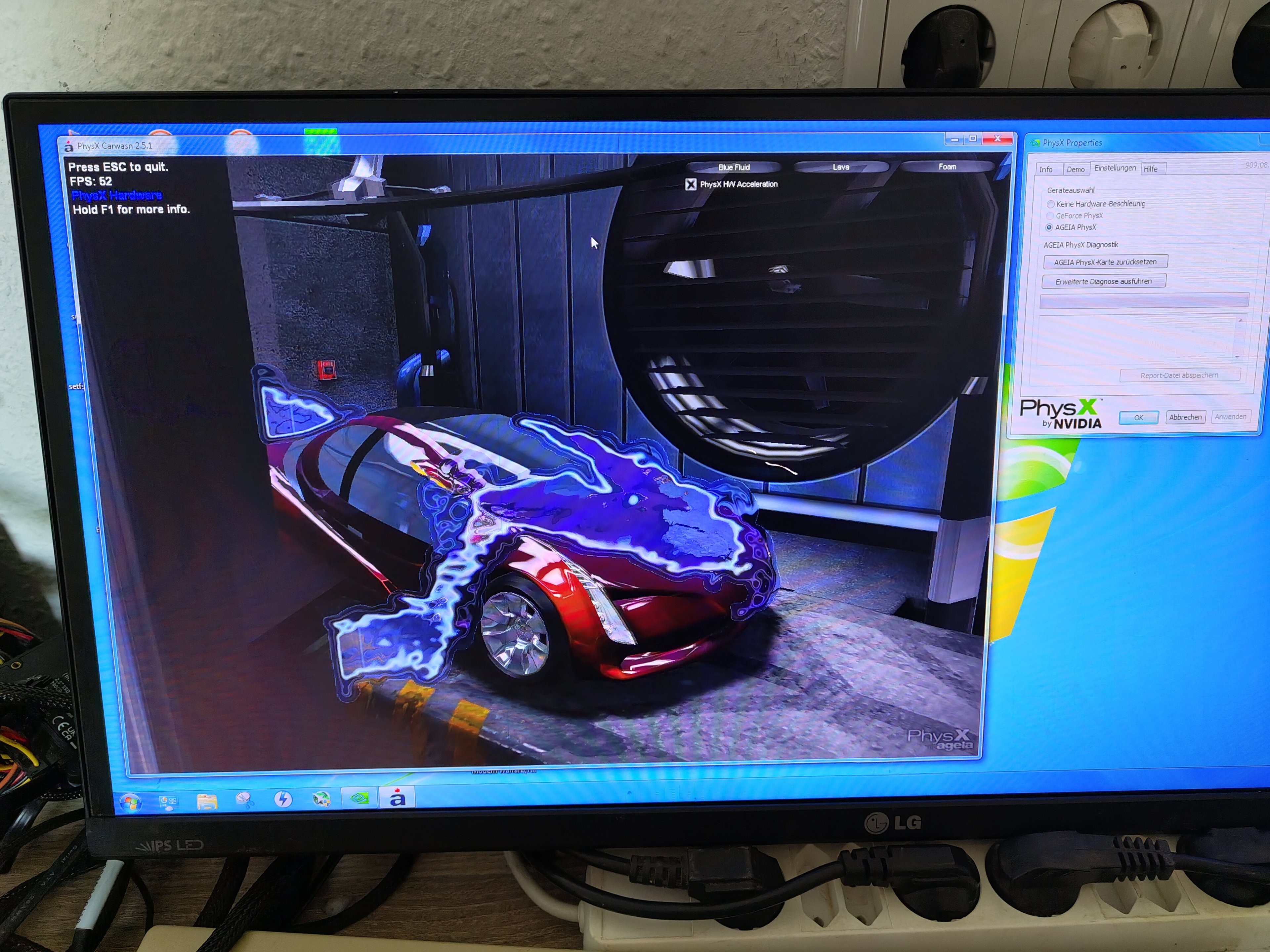Open the Daemon Tools lightning icon
This screenshot has height=952, width=1270.
point(283,799)
